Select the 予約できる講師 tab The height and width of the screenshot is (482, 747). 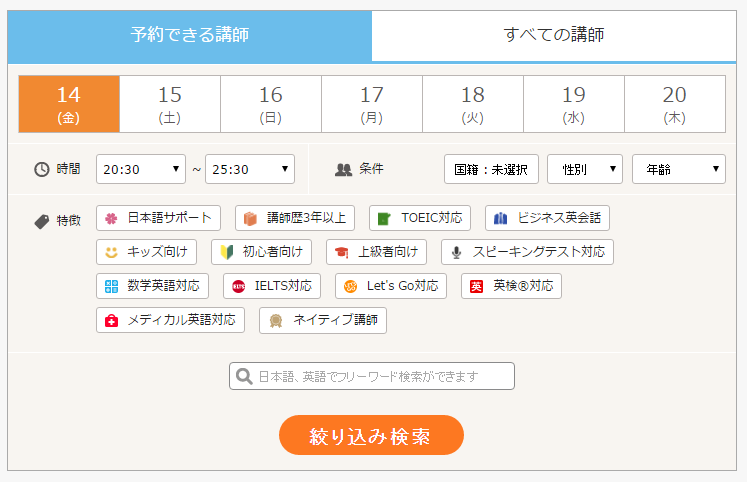(x=190, y=35)
